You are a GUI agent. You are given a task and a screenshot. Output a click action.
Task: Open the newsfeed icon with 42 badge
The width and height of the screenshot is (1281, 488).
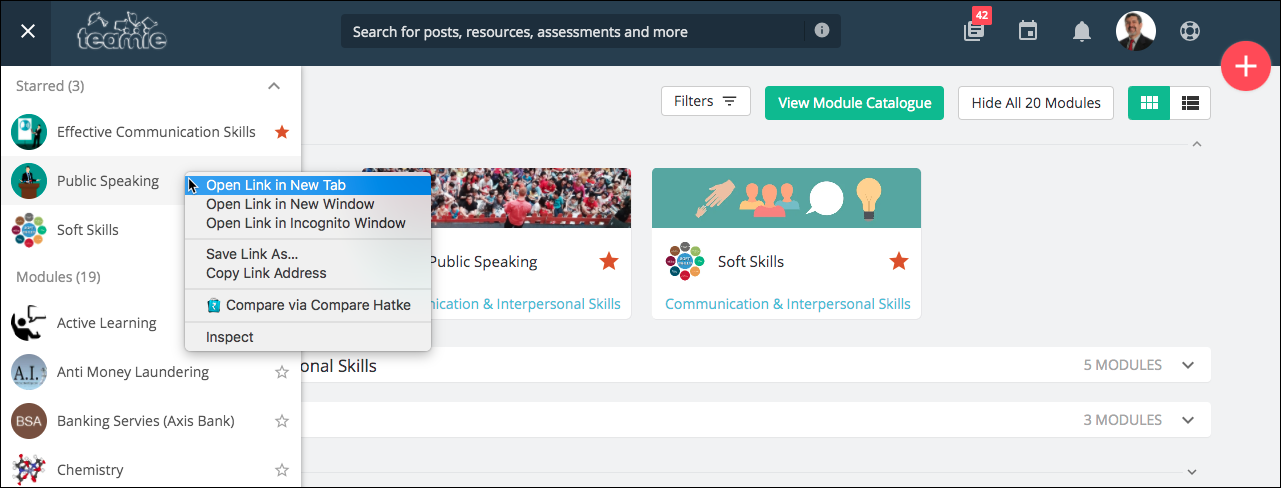(974, 31)
